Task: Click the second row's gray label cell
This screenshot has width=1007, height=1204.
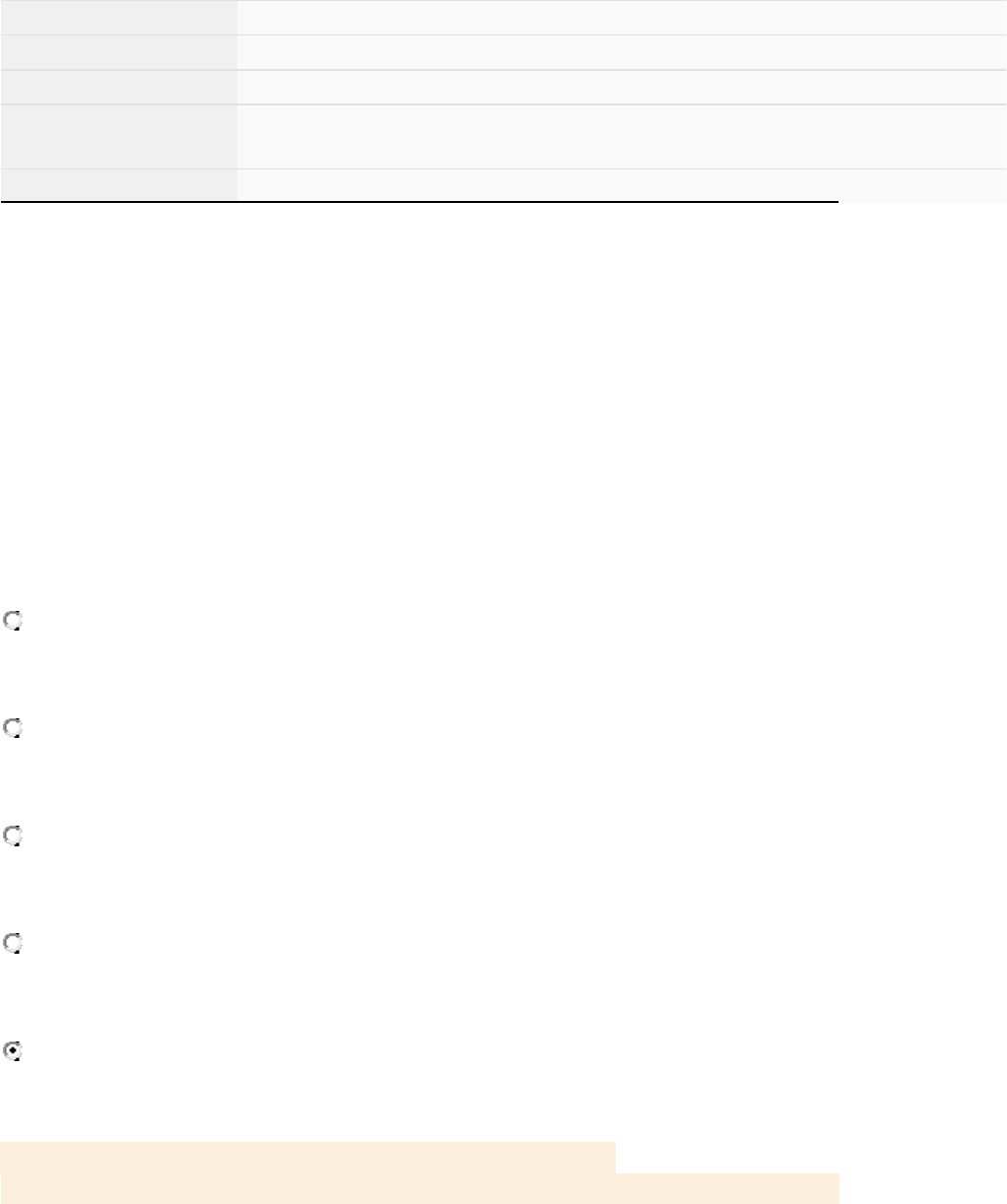Action: click(118, 52)
